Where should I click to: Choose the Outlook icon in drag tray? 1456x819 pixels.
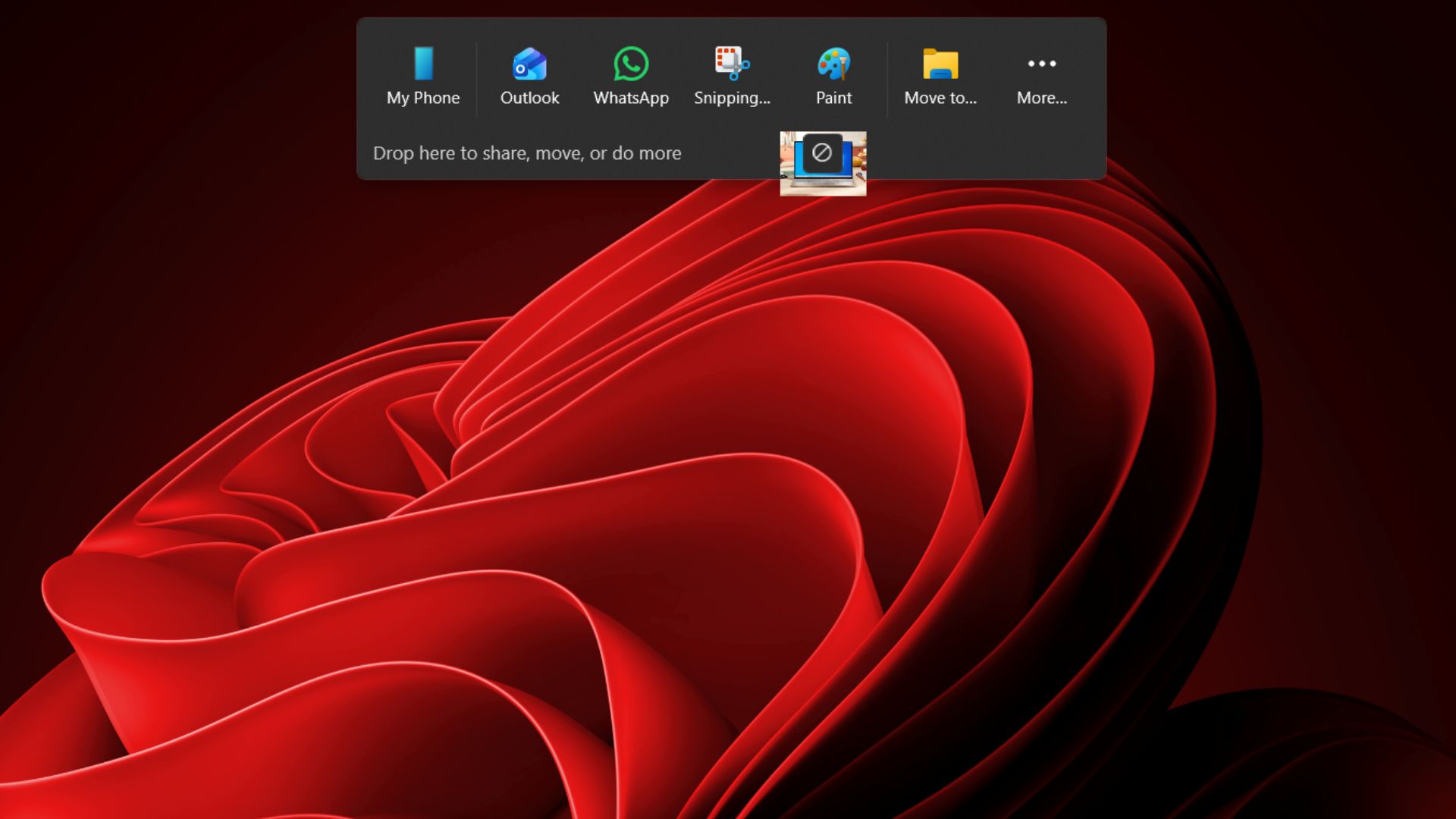[529, 64]
